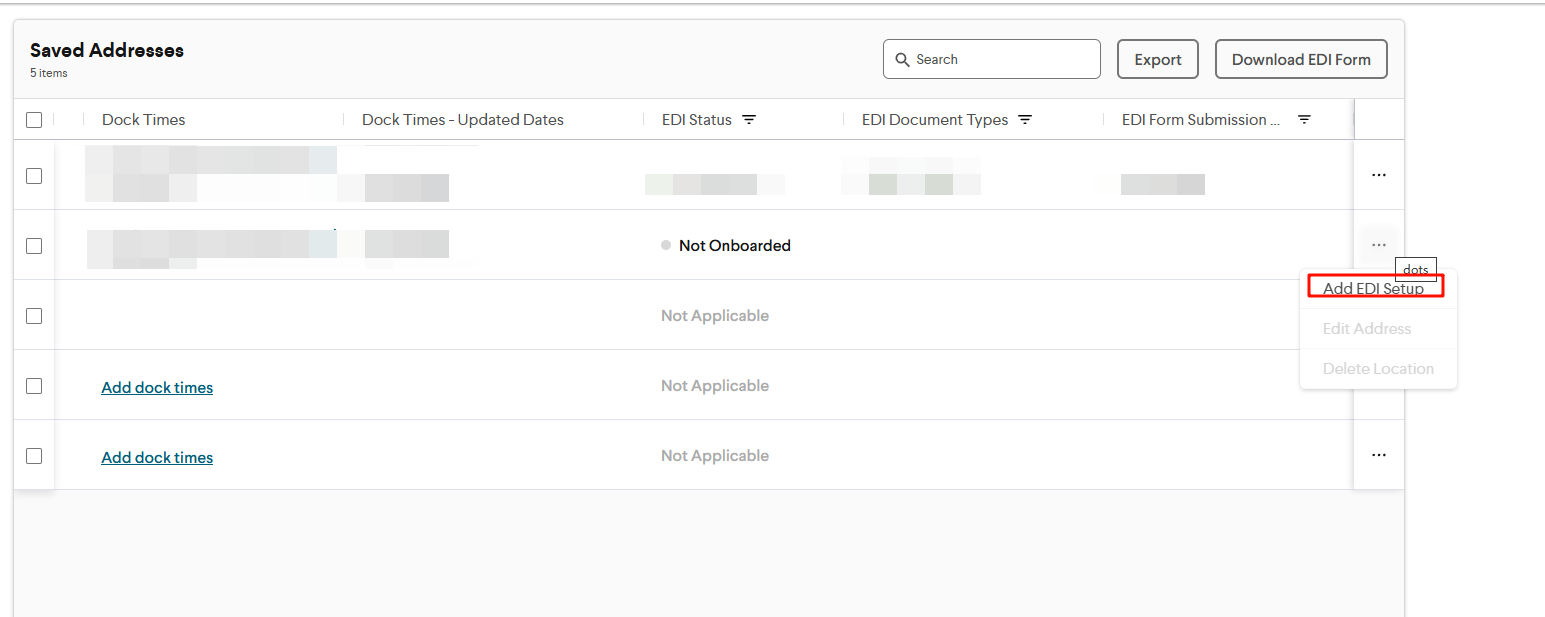Tick the select-all checkbox in the table header
The width and height of the screenshot is (1545, 617).
tap(34, 120)
